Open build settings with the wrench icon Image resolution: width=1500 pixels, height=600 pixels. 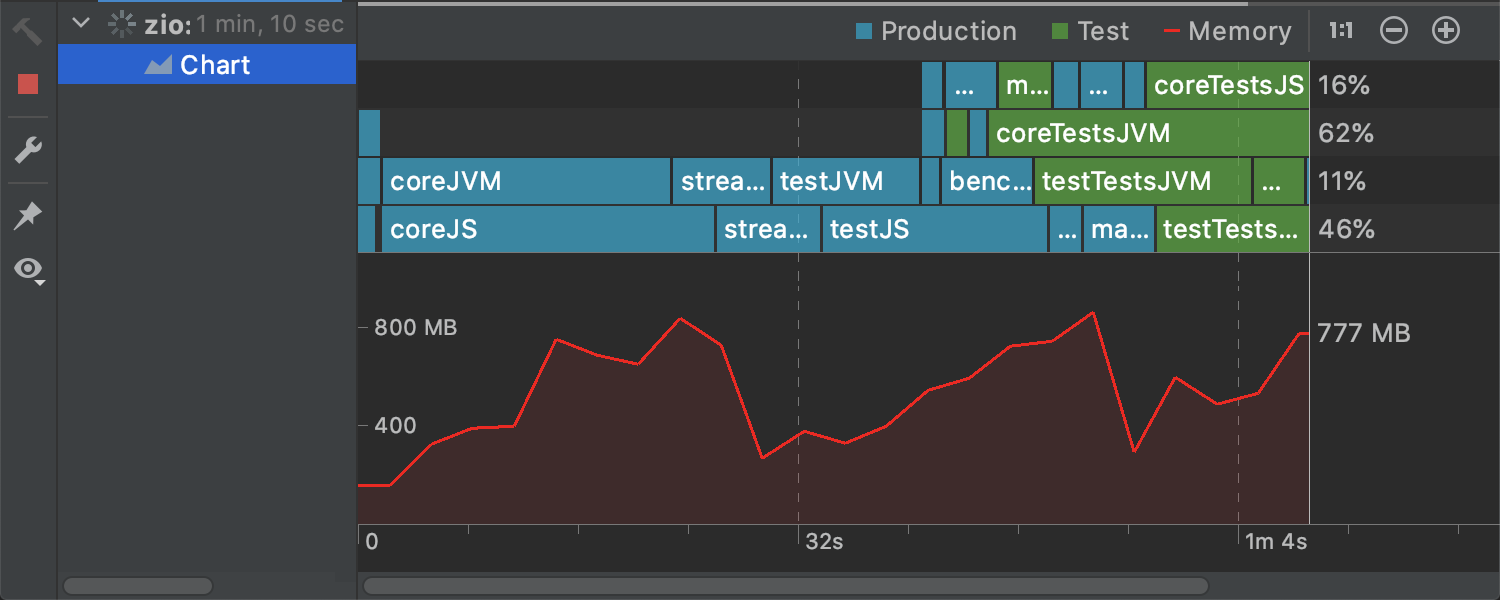point(28,151)
